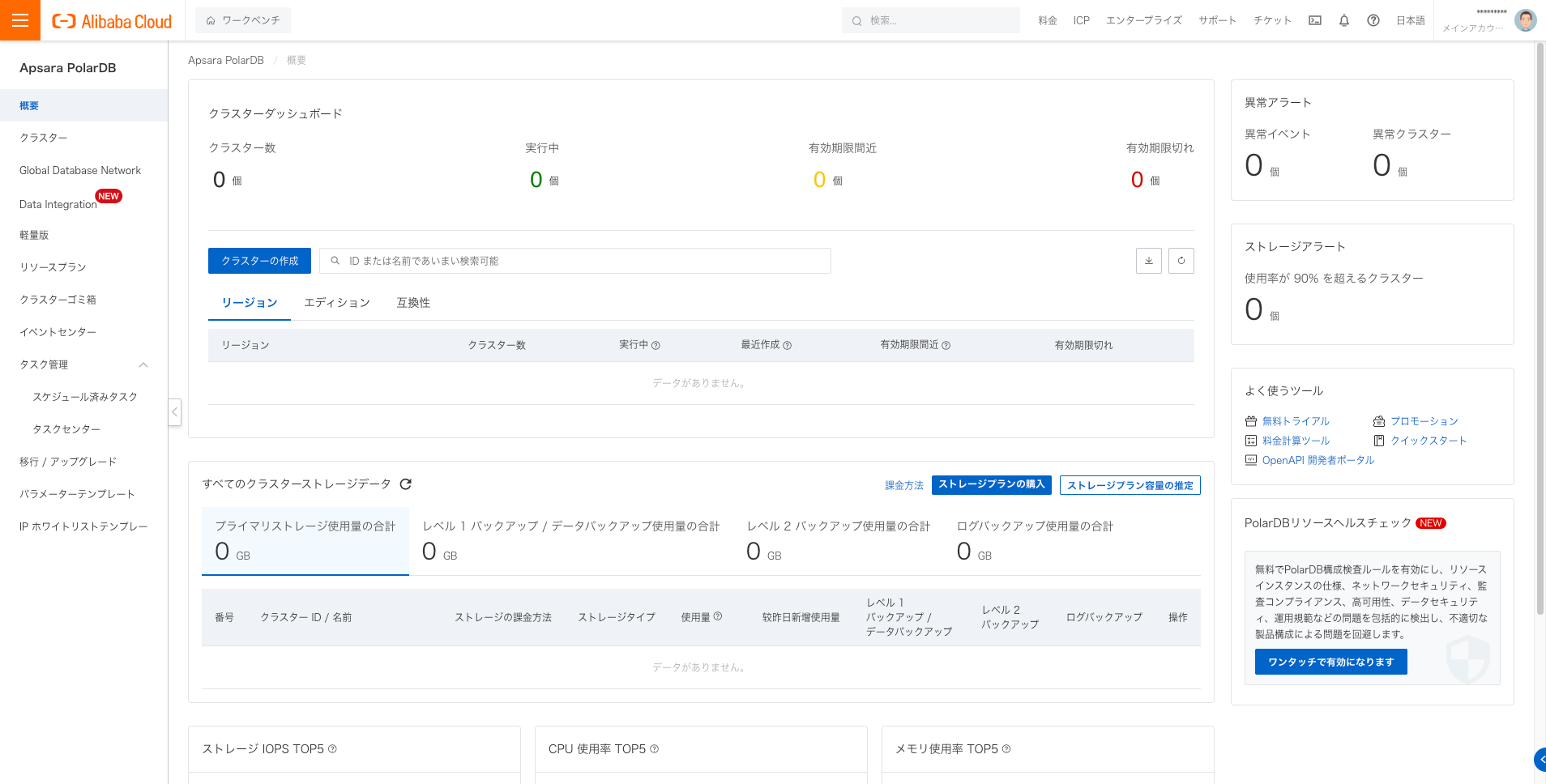Click ワンタッチで有効になります button
The height and width of the screenshot is (784, 1546).
[1331, 662]
